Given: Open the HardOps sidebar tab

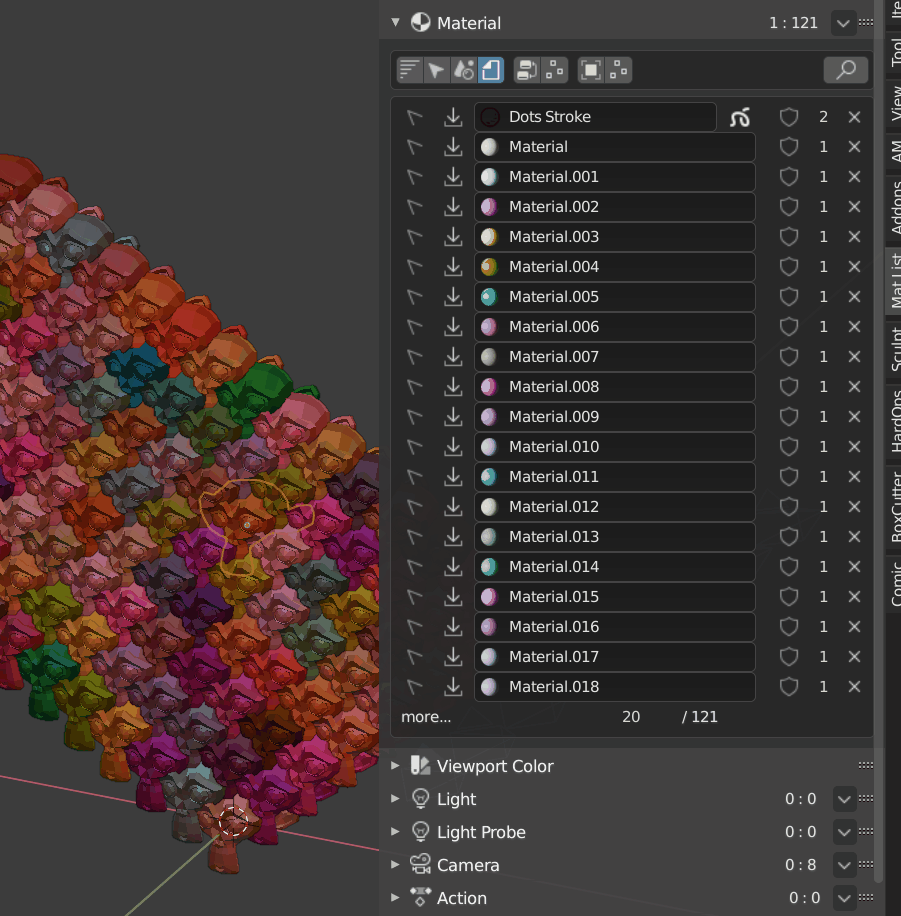Looking at the screenshot, I should [x=895, y=421].
